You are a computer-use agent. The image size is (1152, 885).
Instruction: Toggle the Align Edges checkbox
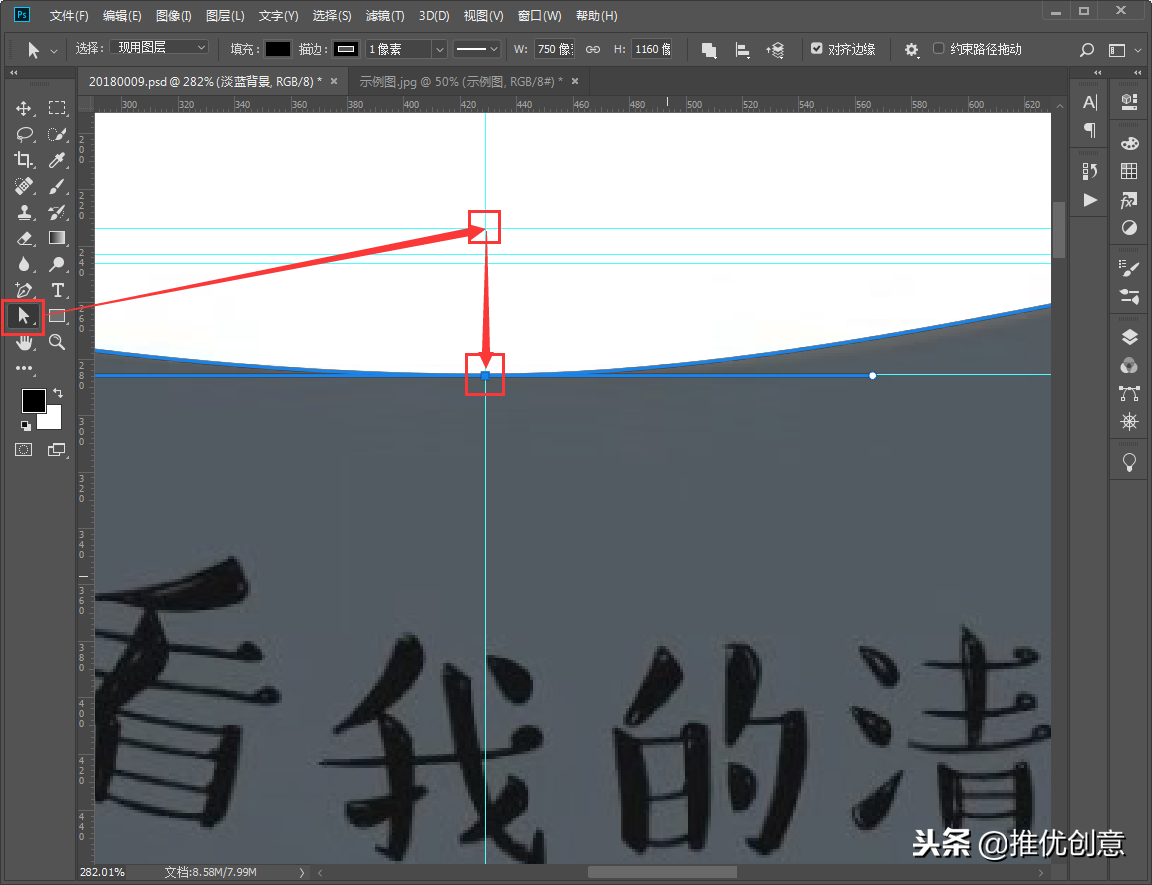click(816, 48)
